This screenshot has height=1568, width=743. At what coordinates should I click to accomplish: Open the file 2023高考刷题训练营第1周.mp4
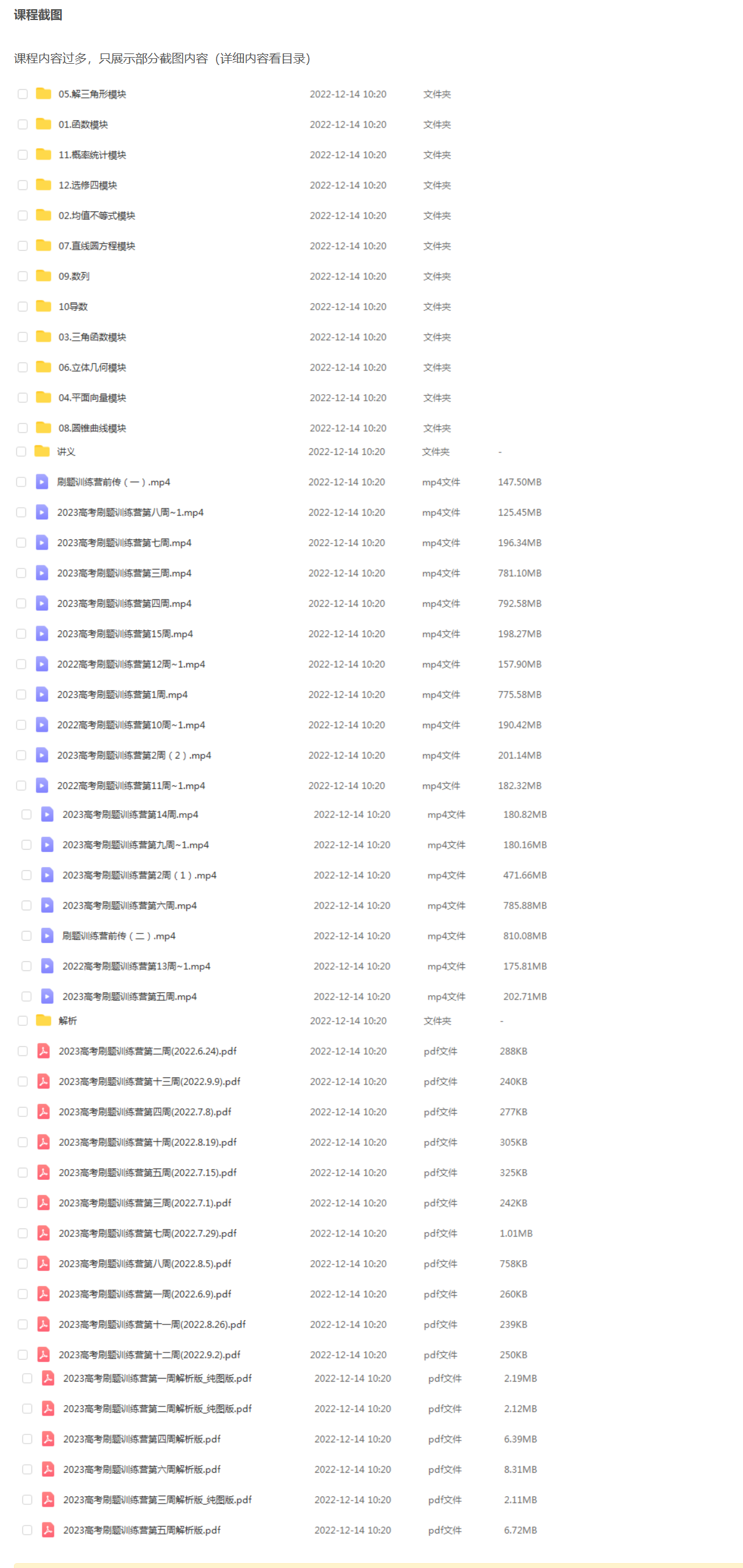click(x=122, y=695)
